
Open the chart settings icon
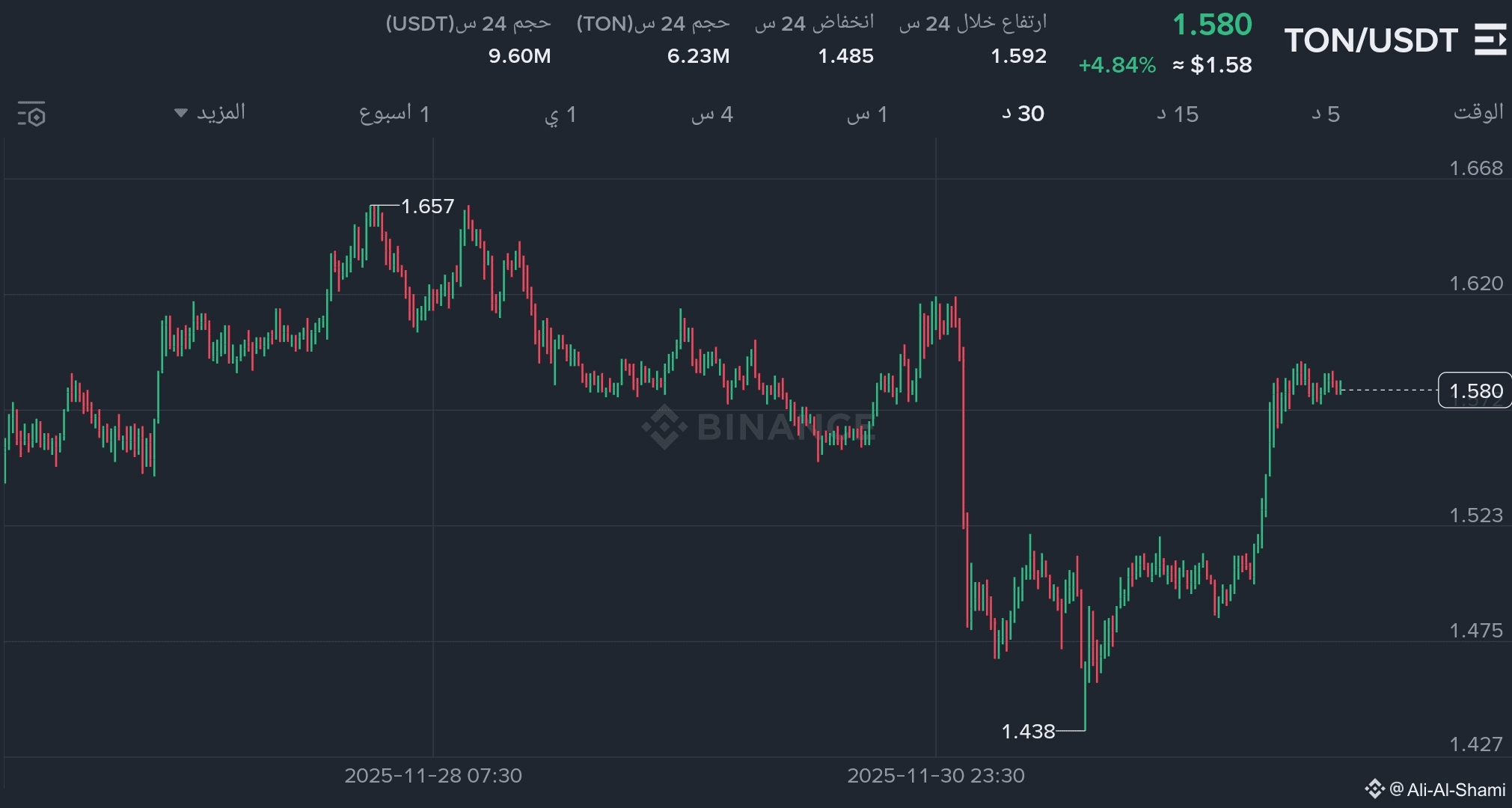31,114
